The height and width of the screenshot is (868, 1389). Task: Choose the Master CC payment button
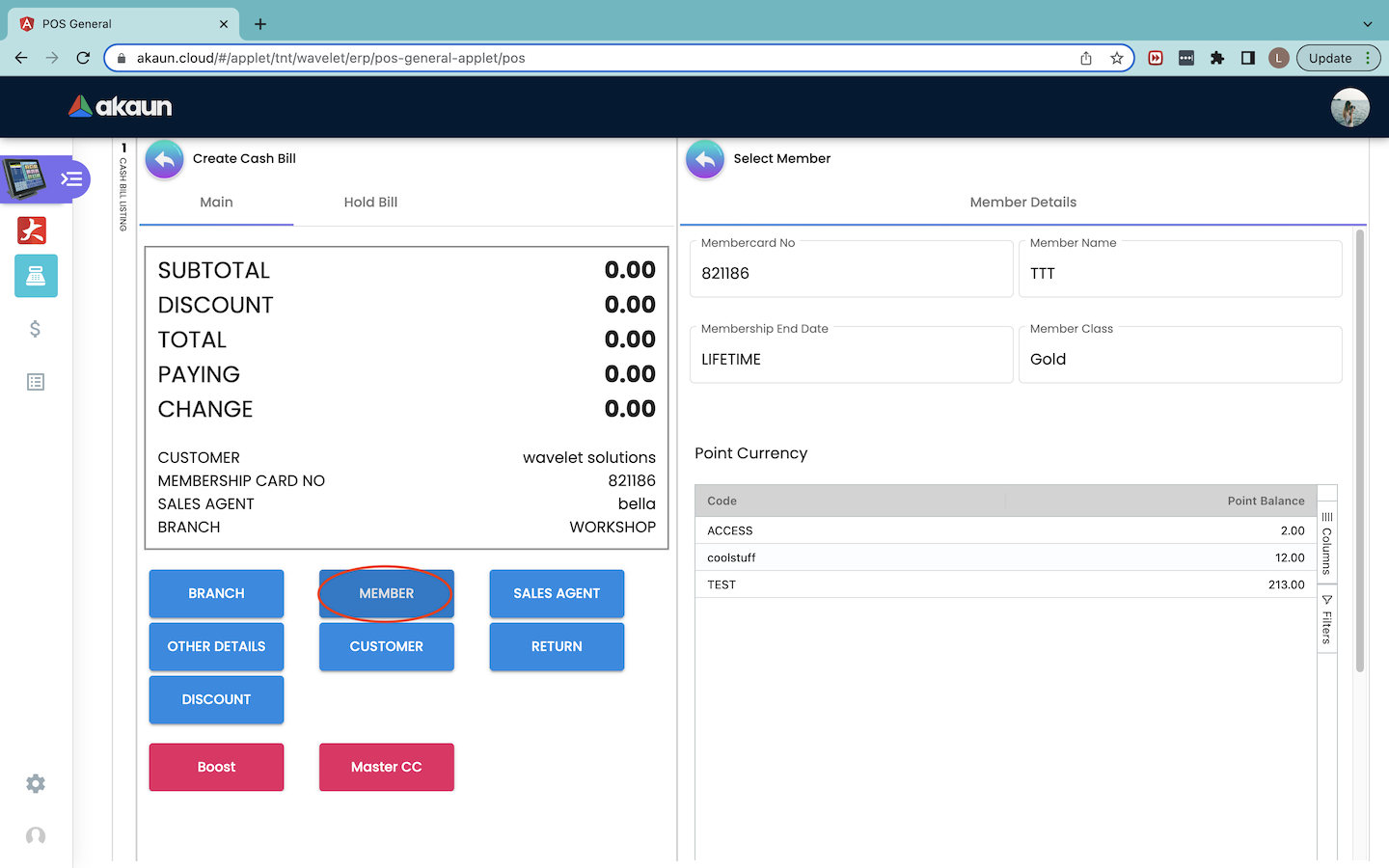(x=387, y=767)
